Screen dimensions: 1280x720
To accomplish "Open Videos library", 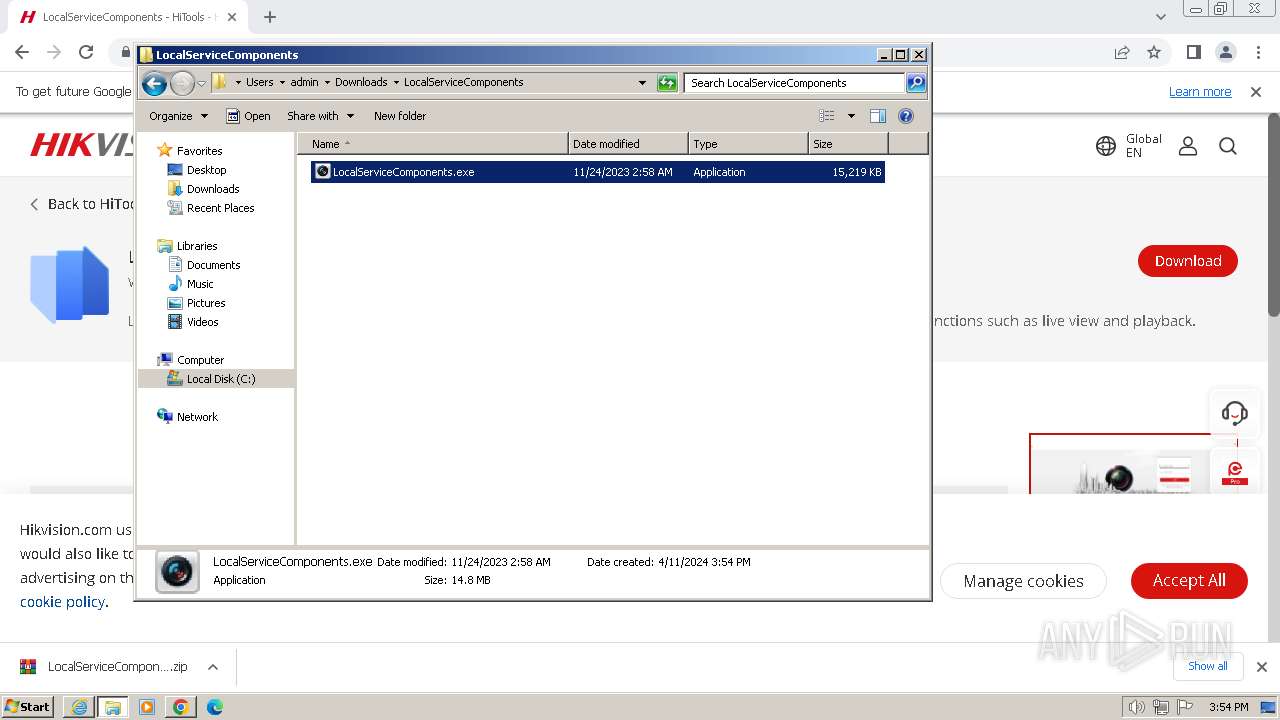I will 202,322.
